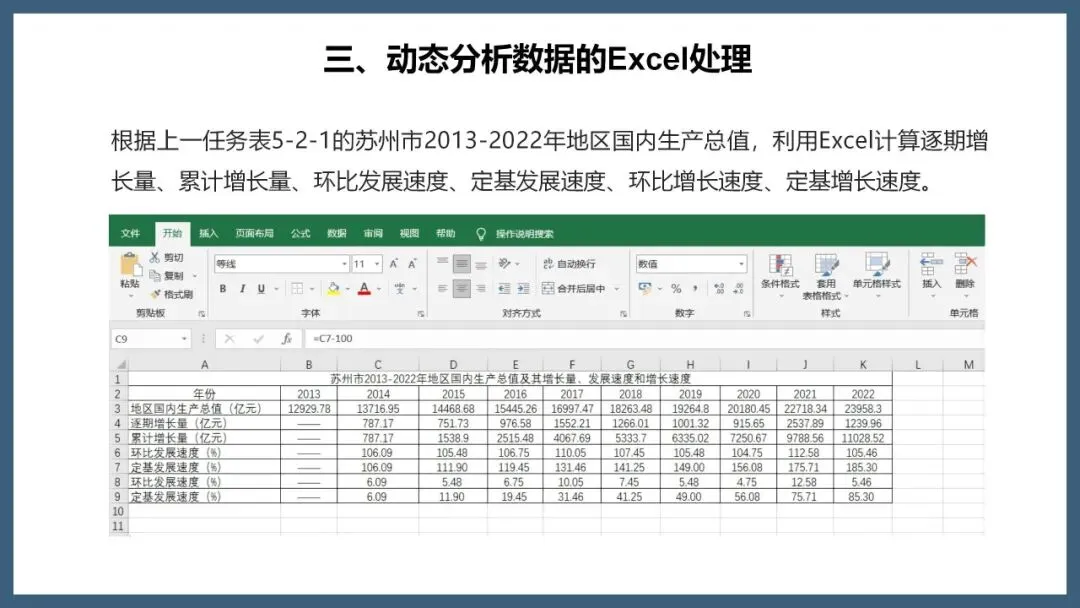Toggle Italic formatting

(x=242, y=289)
